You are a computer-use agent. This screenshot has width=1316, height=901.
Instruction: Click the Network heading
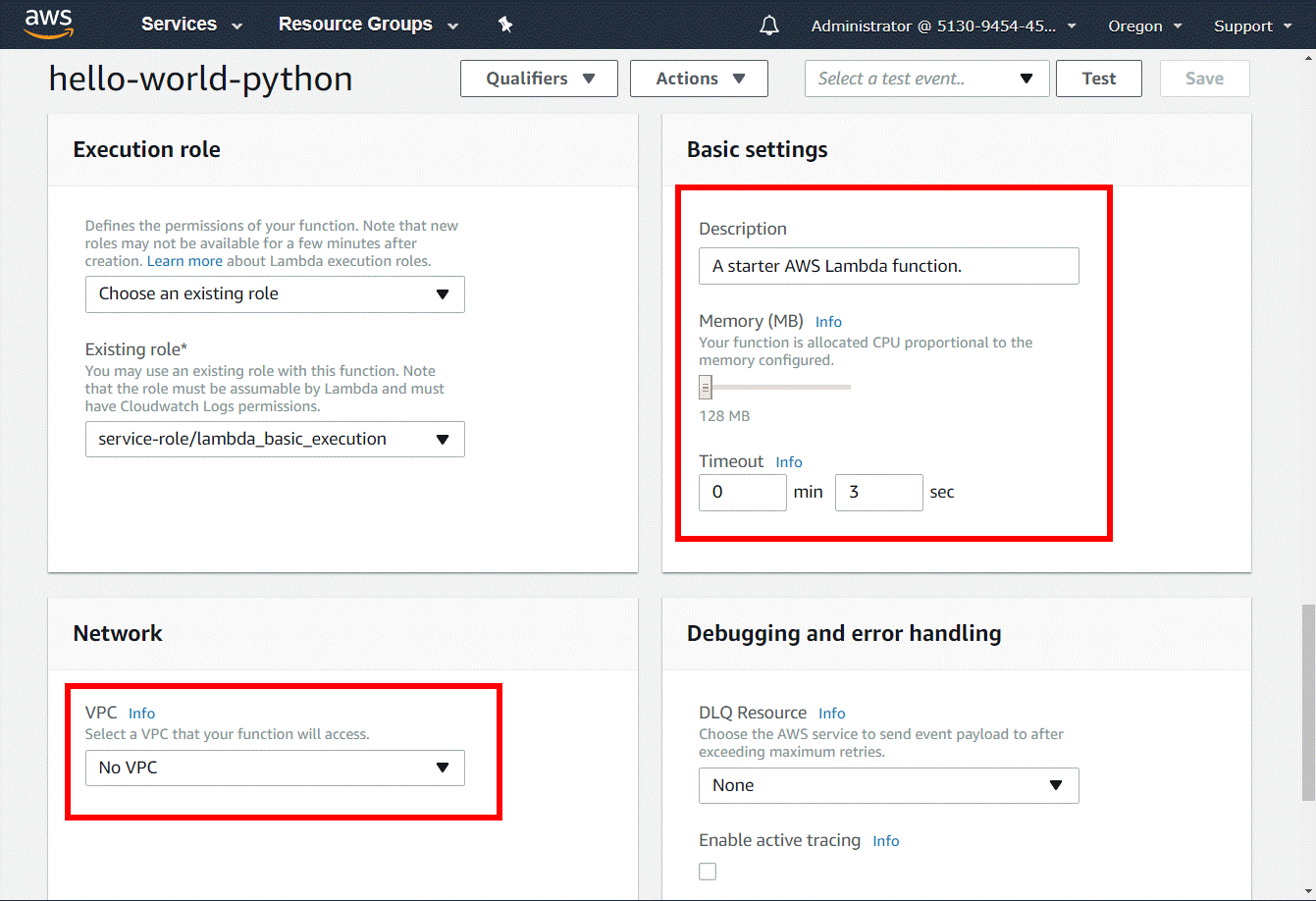(x=118, y=633)
